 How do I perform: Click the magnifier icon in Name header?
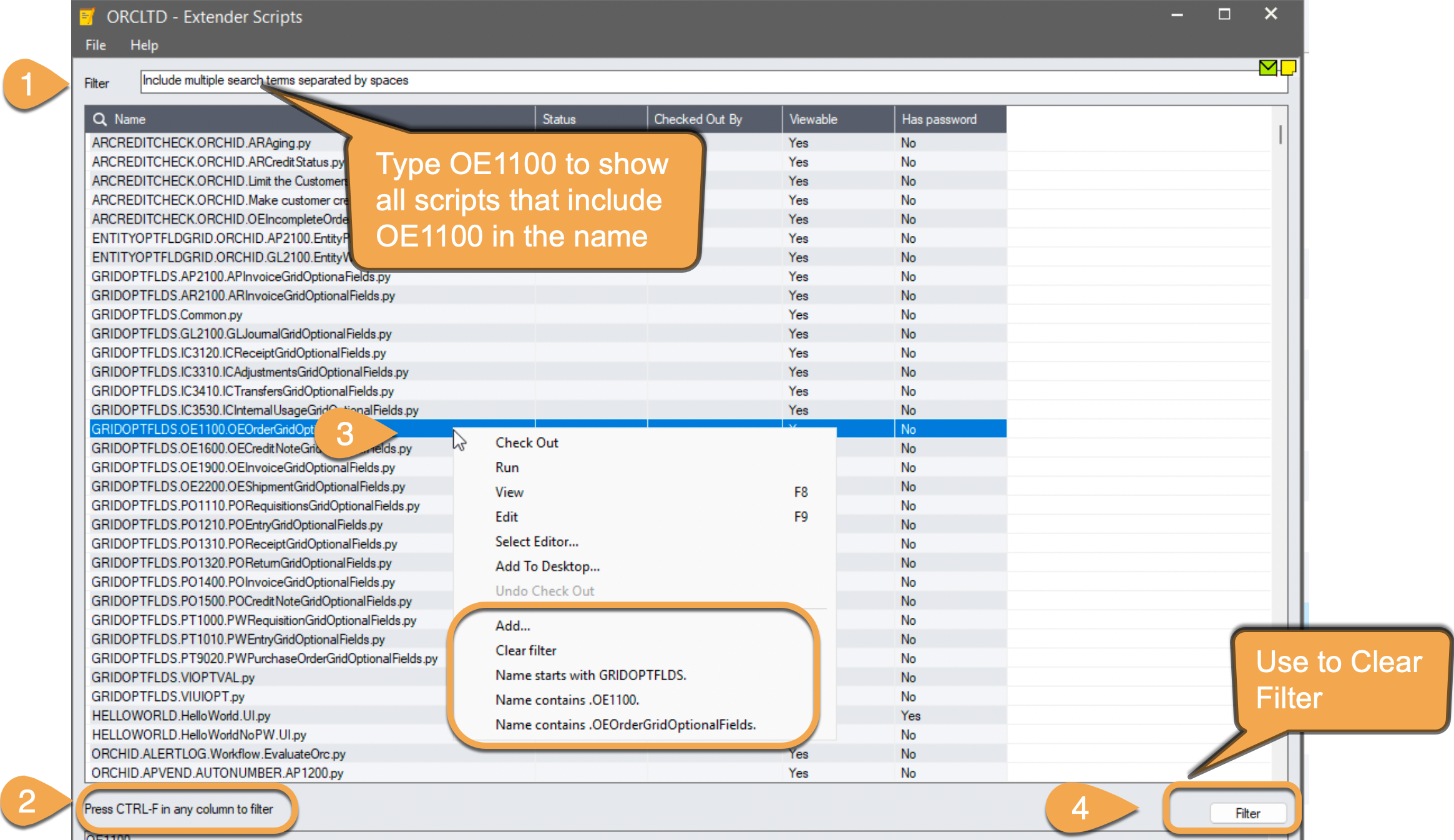pyautogui.click(x=99, y=119)
